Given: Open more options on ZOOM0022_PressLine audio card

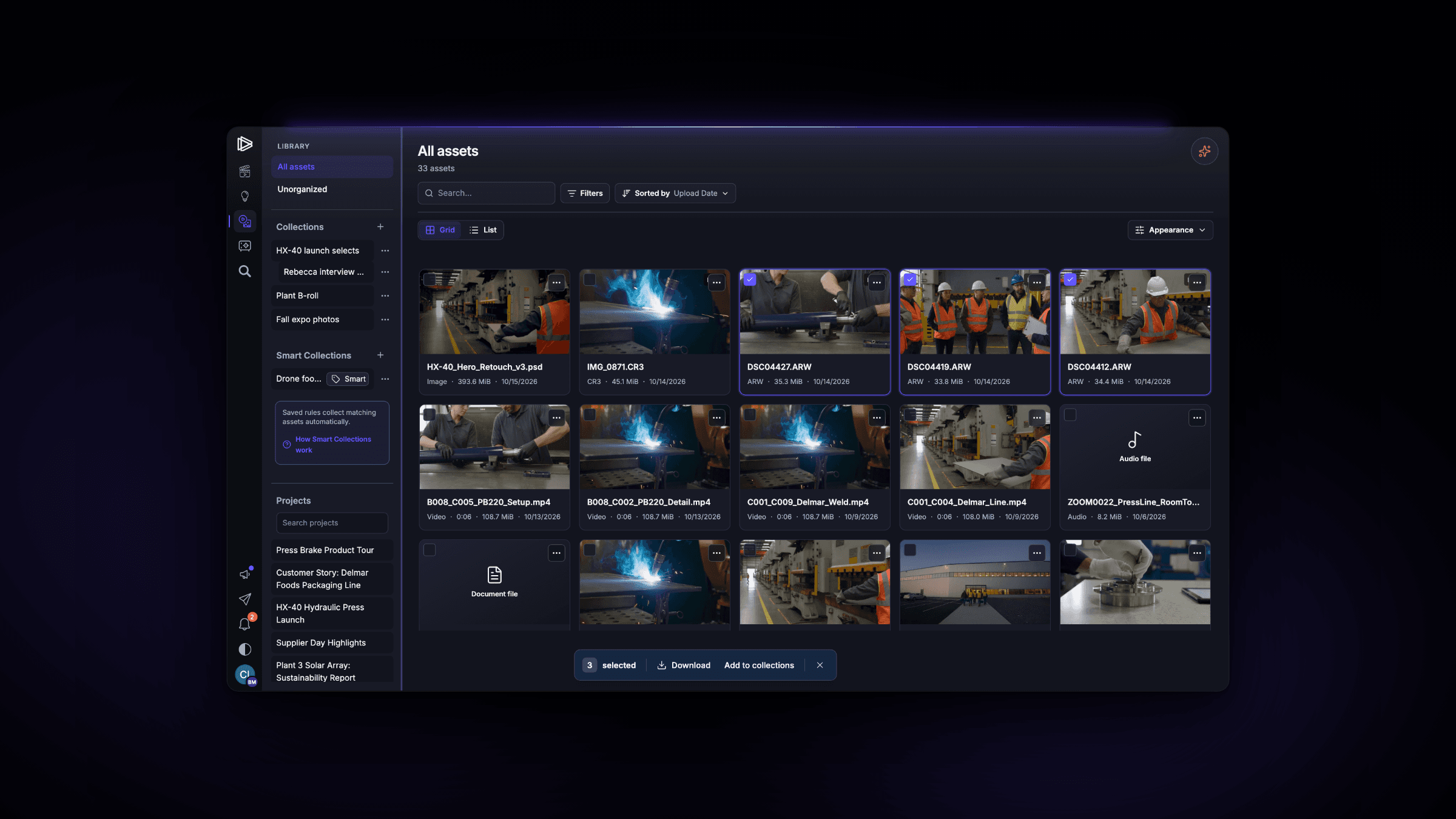Looking at the screenshot, I should [1197, 417].
